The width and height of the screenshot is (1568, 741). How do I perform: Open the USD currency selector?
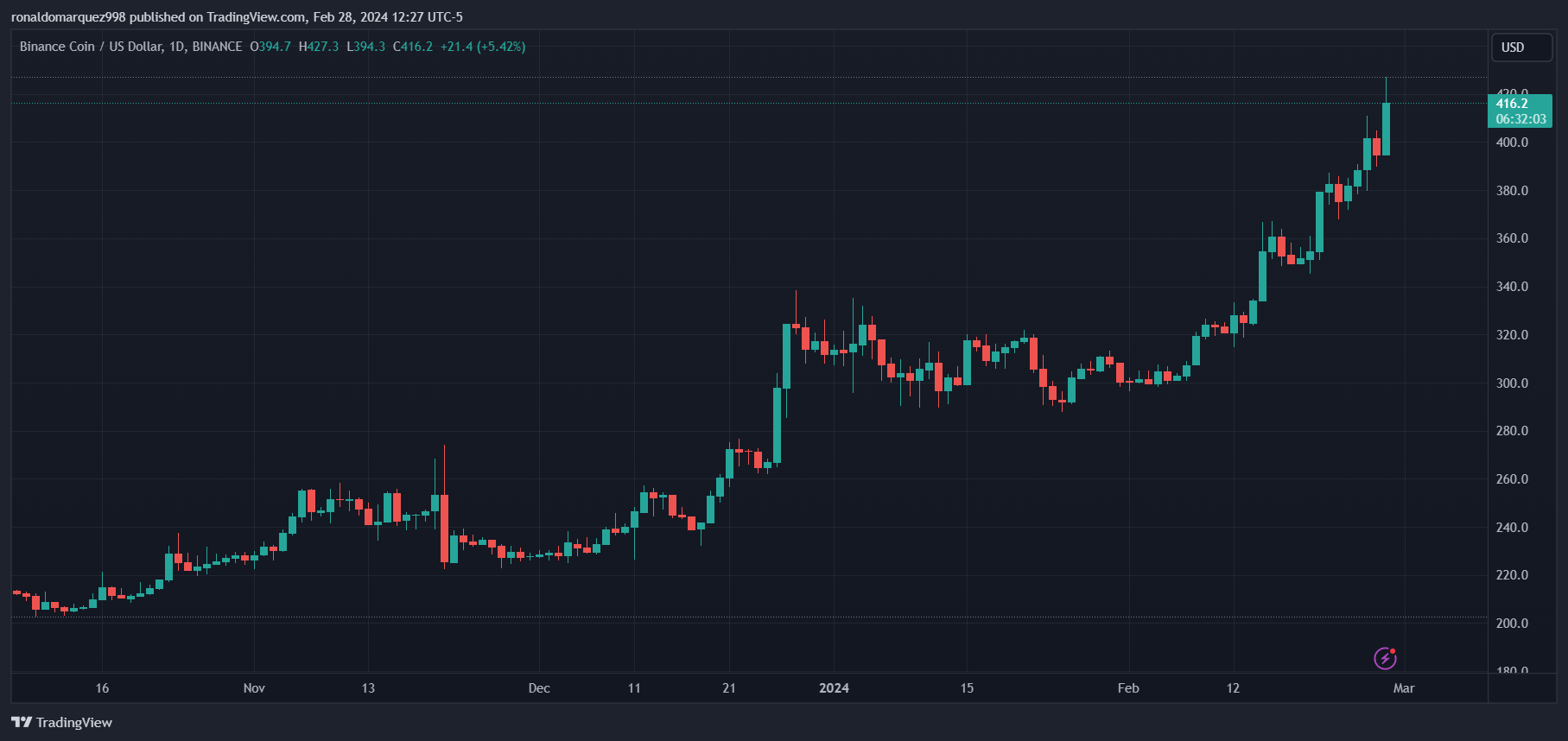[1520, 47]
